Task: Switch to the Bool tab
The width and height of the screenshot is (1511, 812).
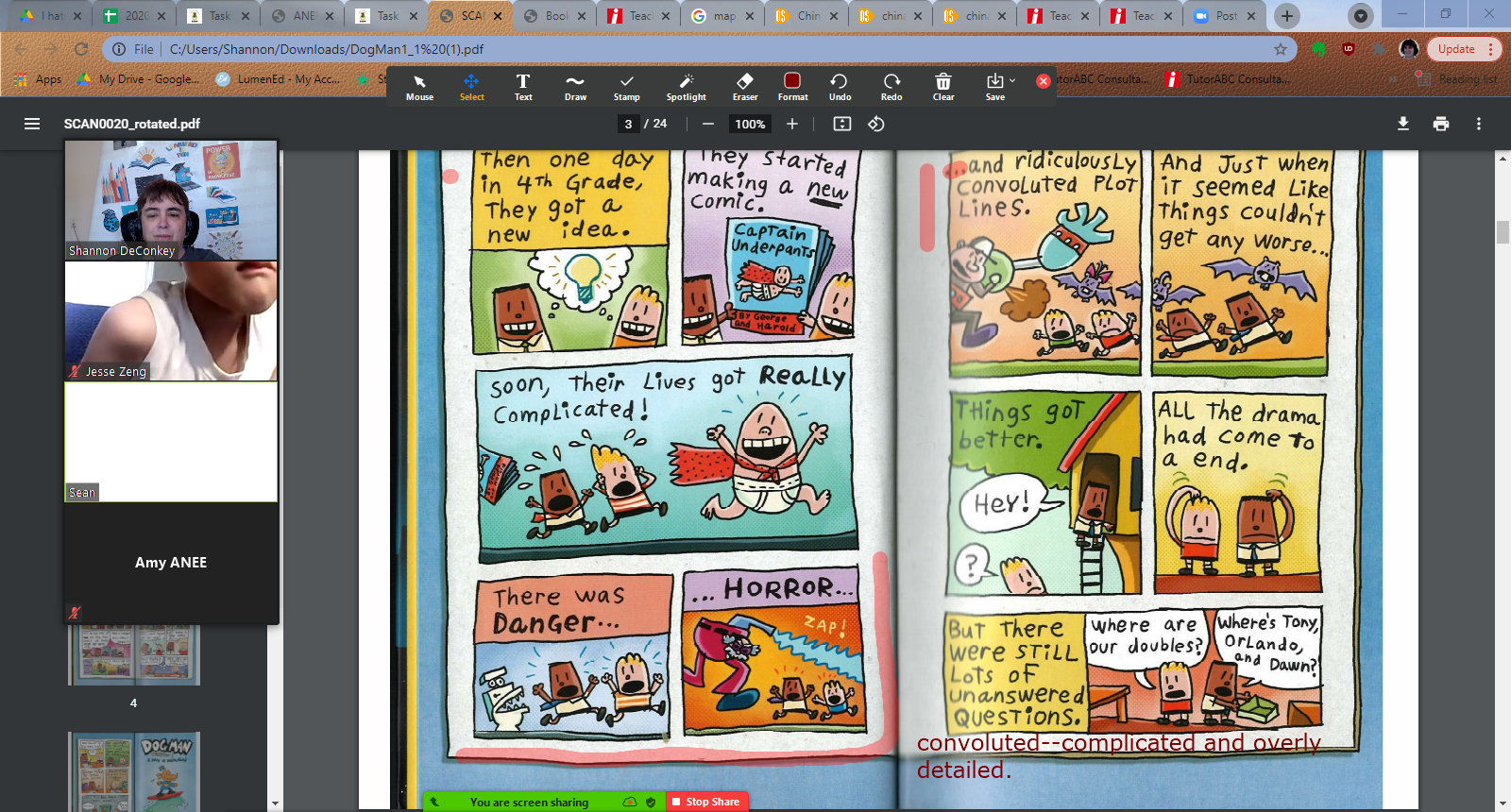Action: [x=556, y=15]
